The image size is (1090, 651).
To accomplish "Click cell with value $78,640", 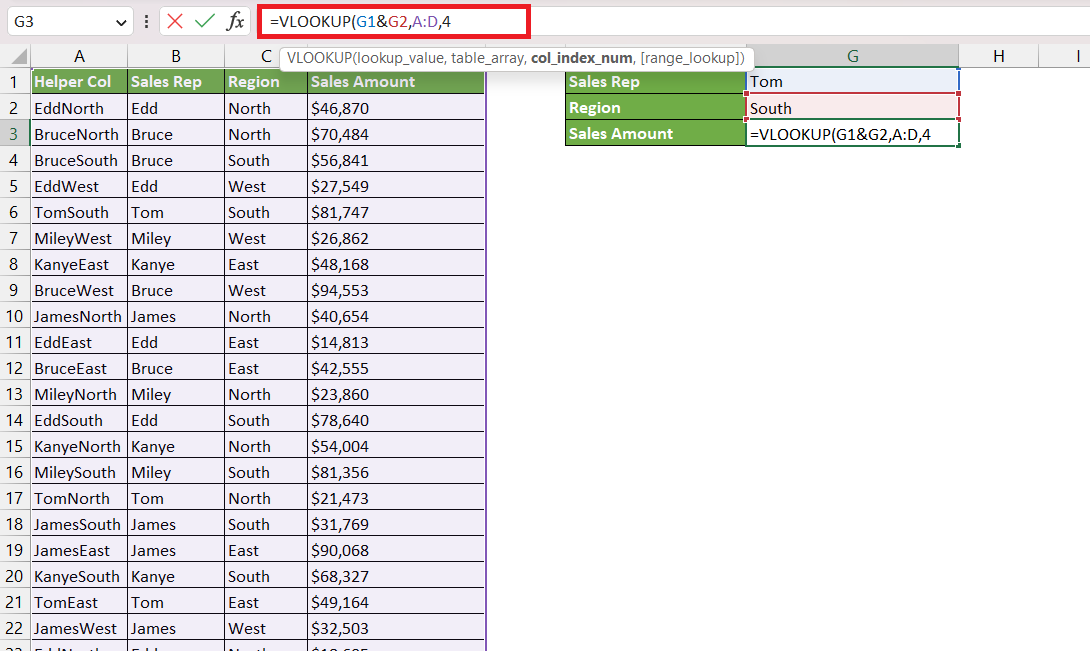I will pyautogui.click(x=396, y=420).
